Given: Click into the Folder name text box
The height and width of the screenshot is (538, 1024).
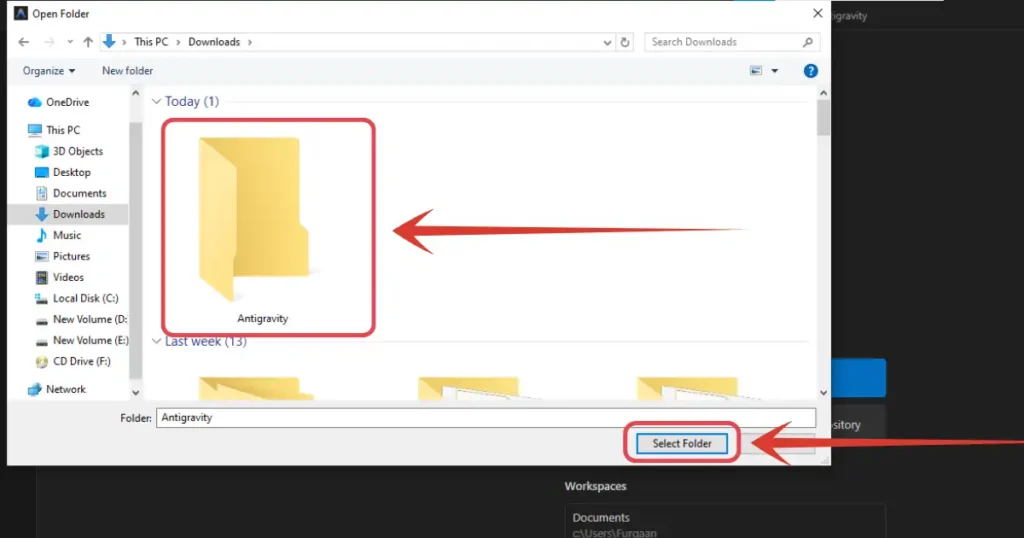Looking at the screenshot, I should click(485, 418).
